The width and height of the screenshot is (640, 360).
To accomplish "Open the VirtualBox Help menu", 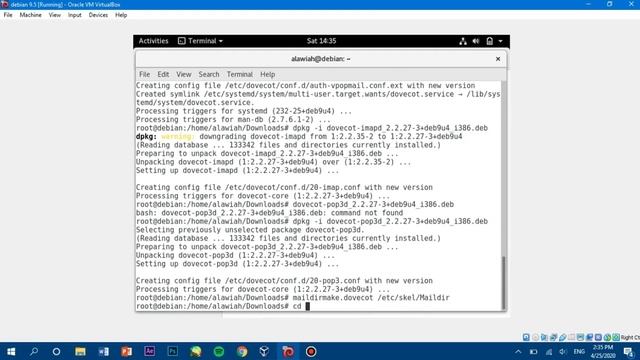I will [x=121, y=15].
